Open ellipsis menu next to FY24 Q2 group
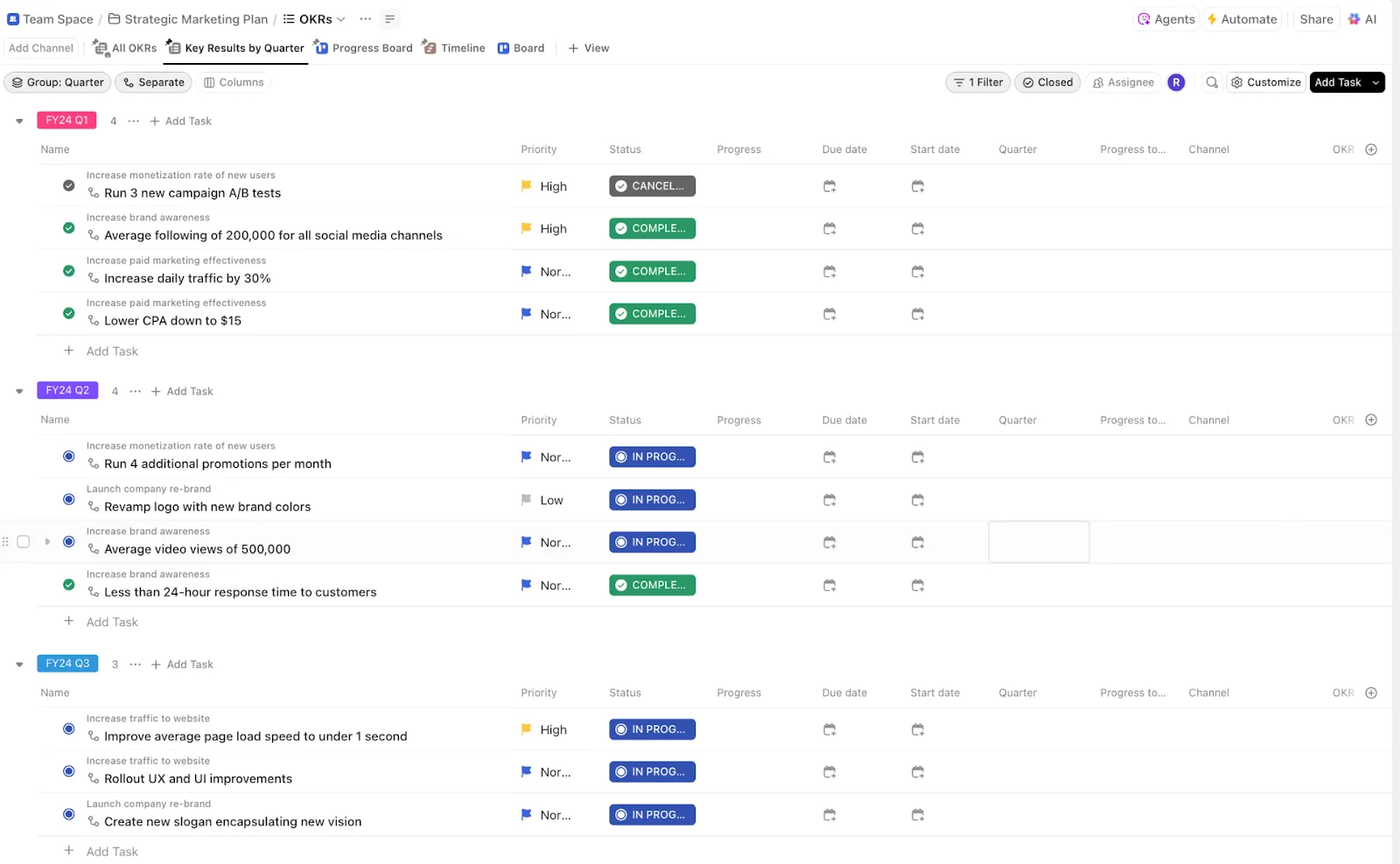 tap(135, 391)
